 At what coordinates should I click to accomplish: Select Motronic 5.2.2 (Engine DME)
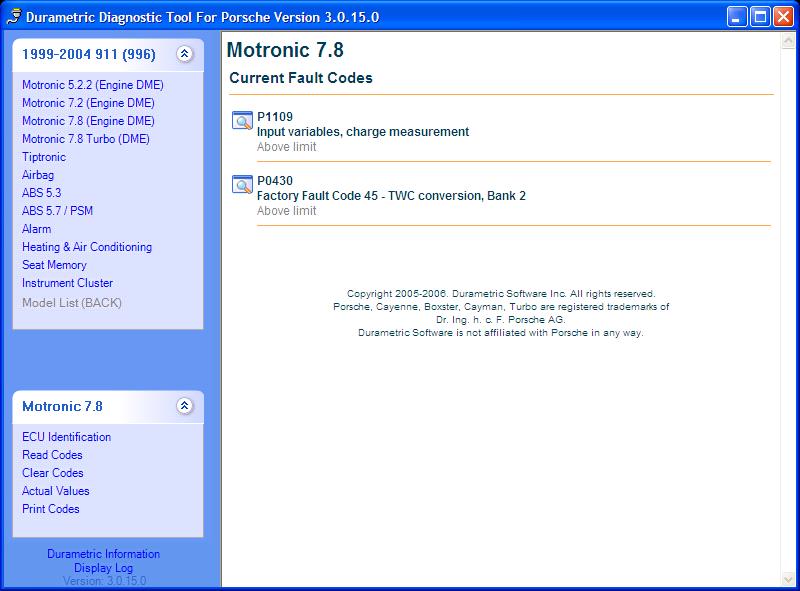[x=93, y=85]
